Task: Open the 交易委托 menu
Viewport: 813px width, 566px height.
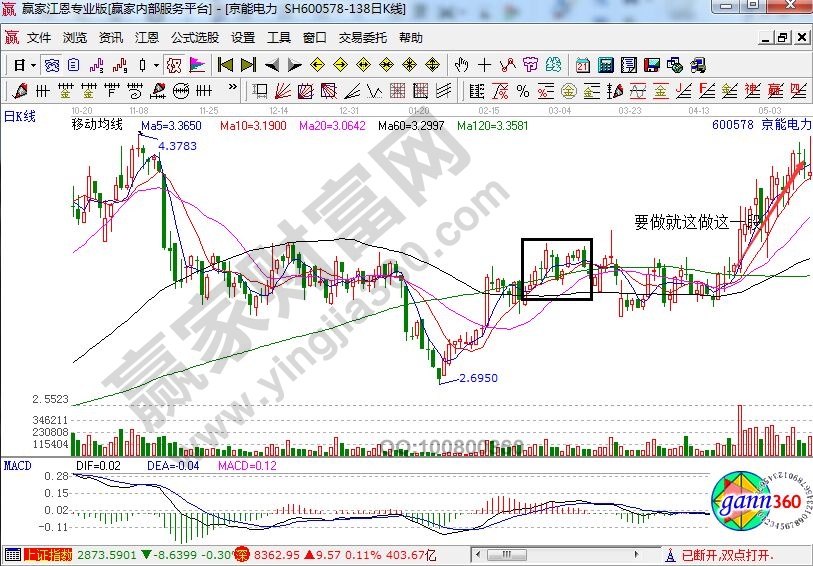Action: coord(362,38)
